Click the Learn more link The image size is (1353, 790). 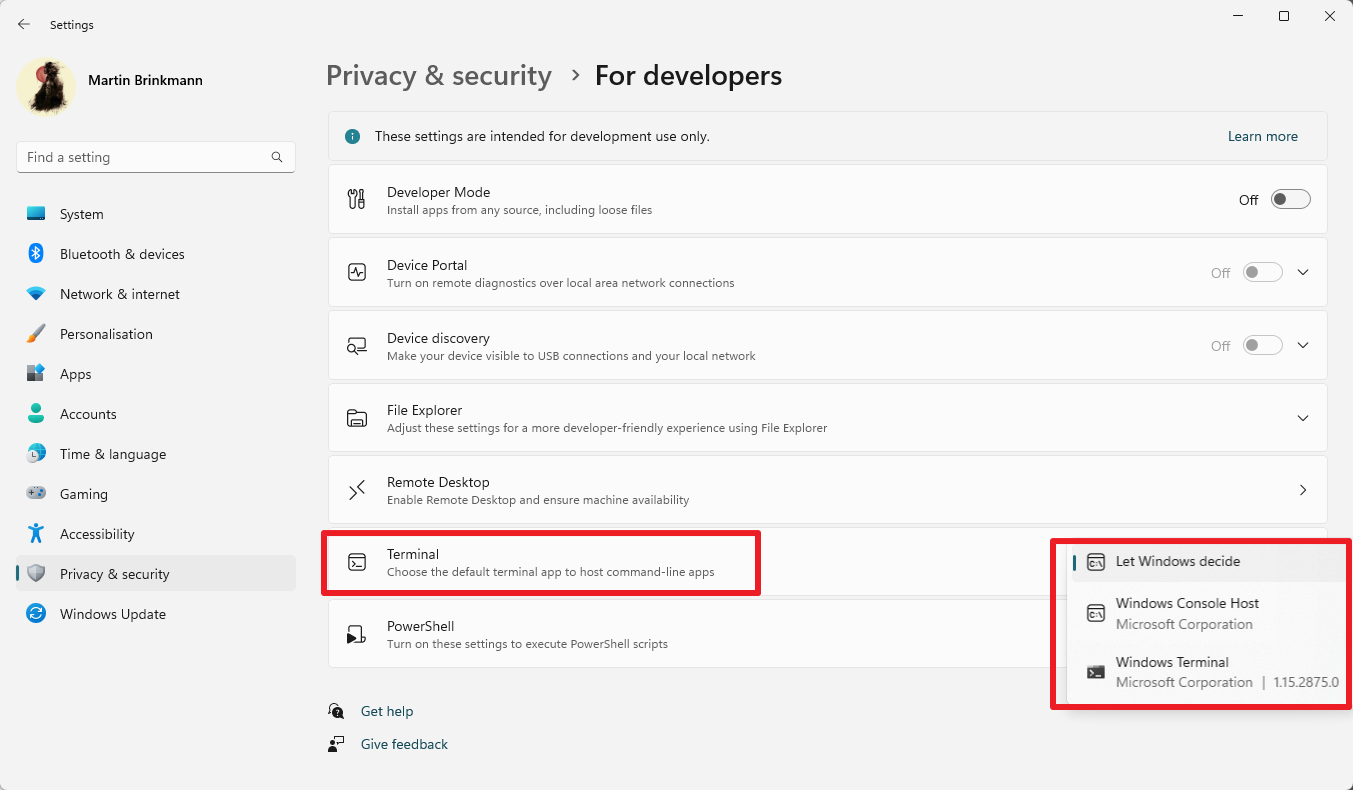point(1262,136)
